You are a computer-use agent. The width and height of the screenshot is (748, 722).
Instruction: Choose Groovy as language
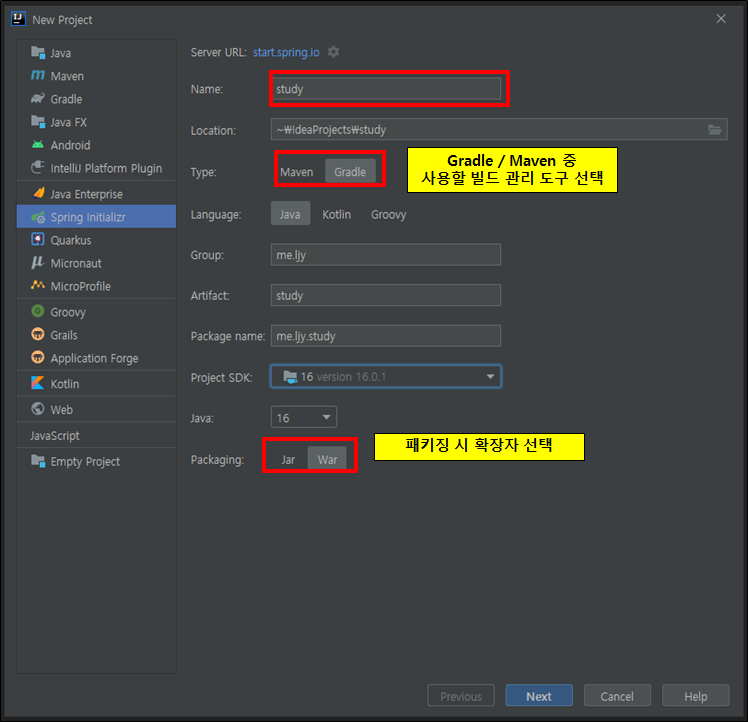388,214
